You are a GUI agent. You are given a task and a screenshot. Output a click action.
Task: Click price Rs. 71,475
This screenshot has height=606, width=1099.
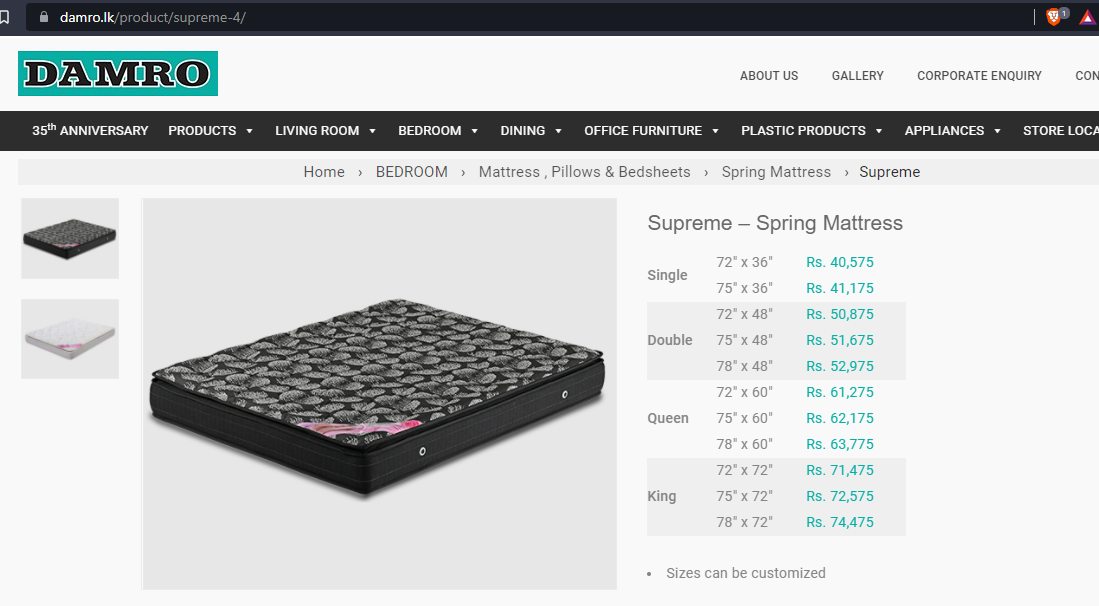(840, 469)
